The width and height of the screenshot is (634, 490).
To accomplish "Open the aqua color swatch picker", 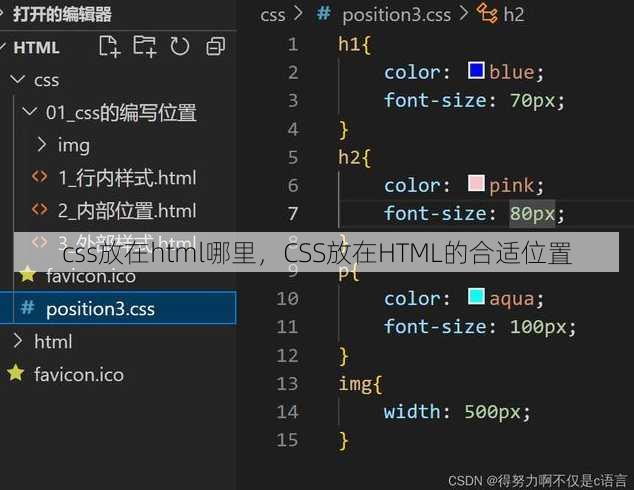I will pyautogui.click(x=476, y=296).
